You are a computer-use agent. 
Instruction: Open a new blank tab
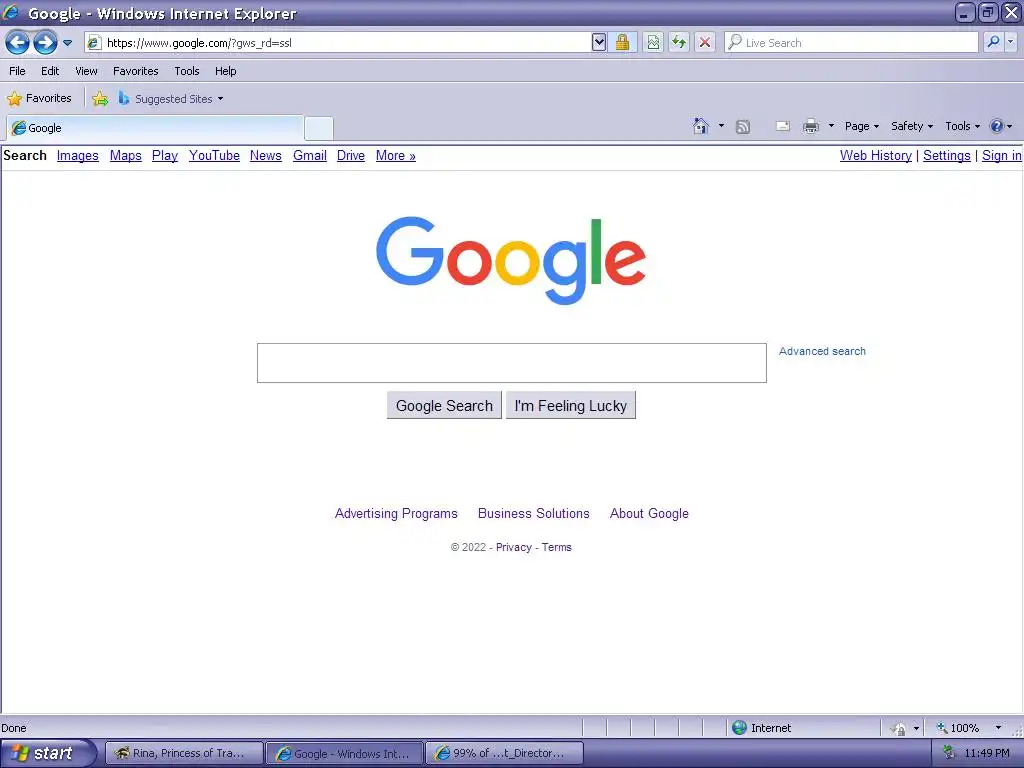click(319, 128)
